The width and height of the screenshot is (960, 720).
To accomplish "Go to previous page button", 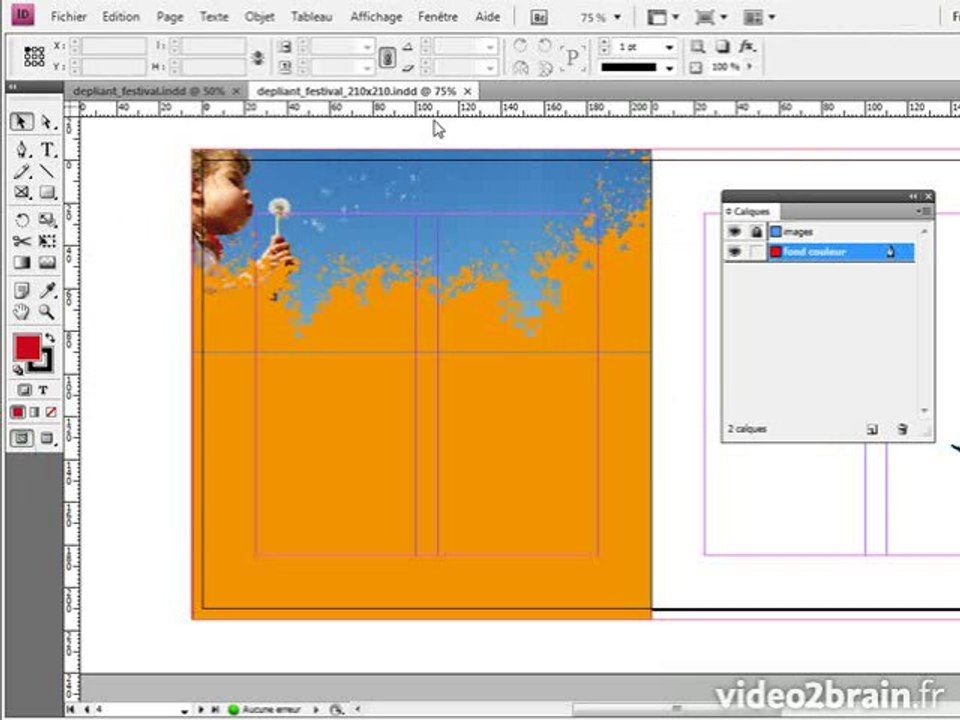I will (86, 710).
